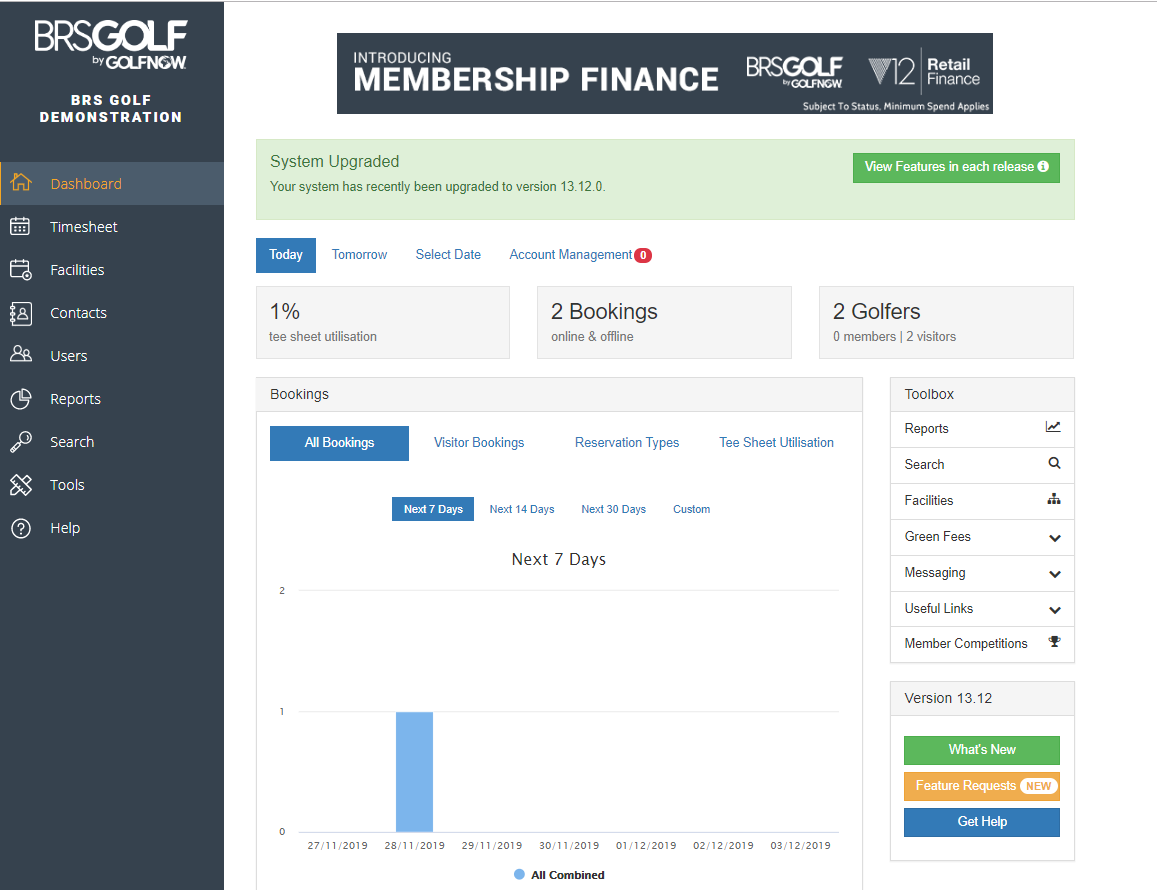Click the red 0 badge on Account Management
Image resolution: width=1157 pixels, height=890 pixels.
coord(643,255)
